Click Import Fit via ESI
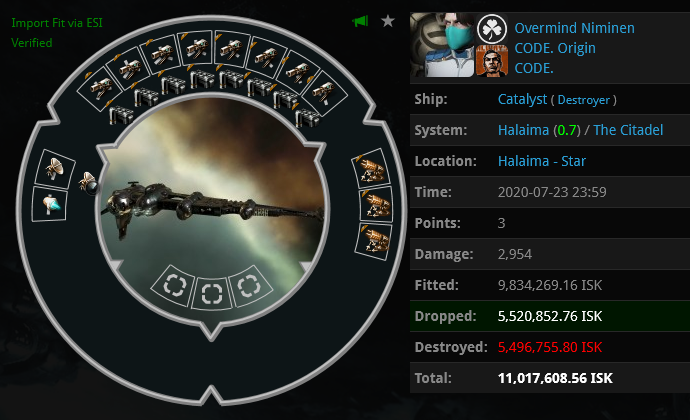This screenshot has height=420, width=690. click(x=57, y=23)
